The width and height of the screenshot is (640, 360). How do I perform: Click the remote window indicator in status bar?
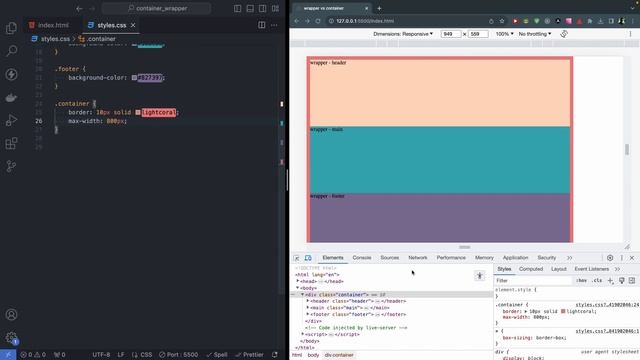click(x=8, y=355)
